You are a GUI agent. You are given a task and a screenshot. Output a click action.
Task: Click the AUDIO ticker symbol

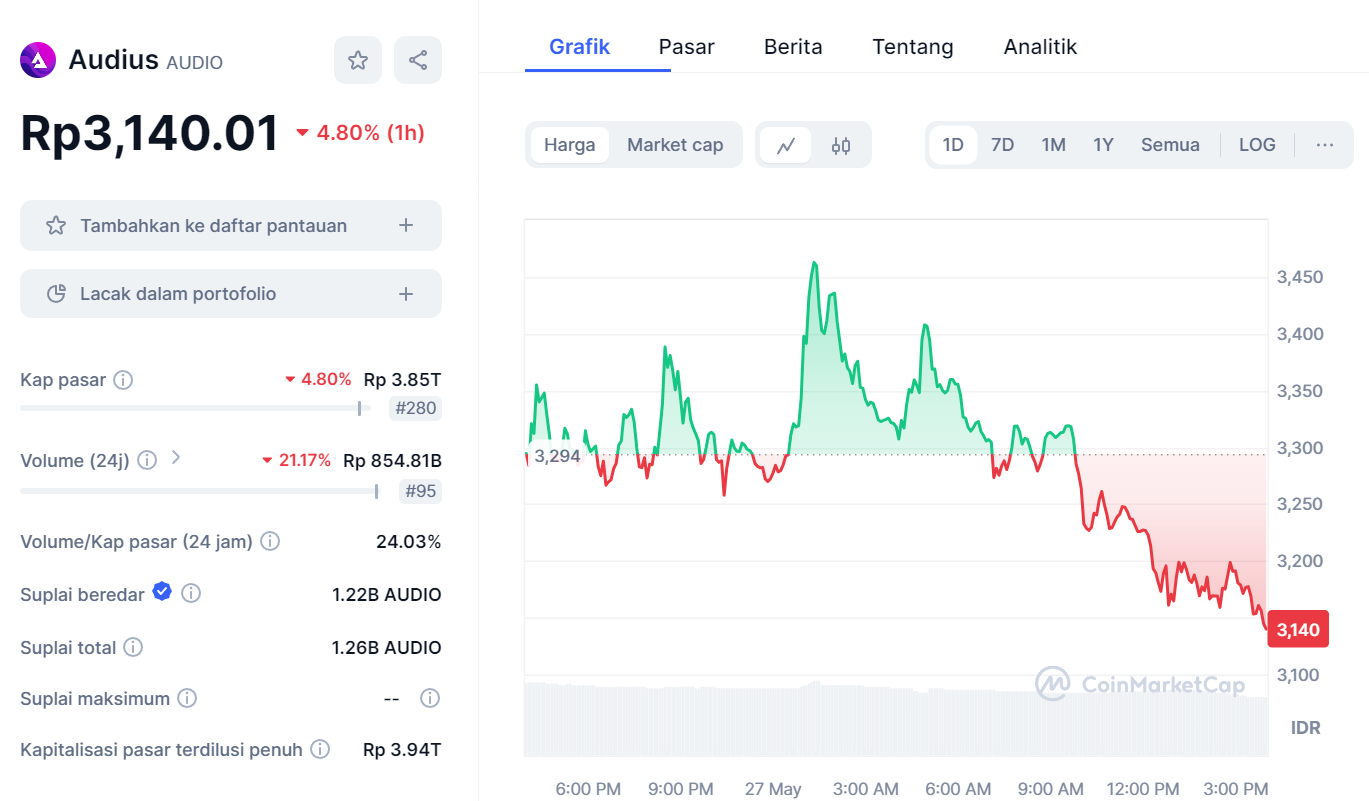click(194, 62)
